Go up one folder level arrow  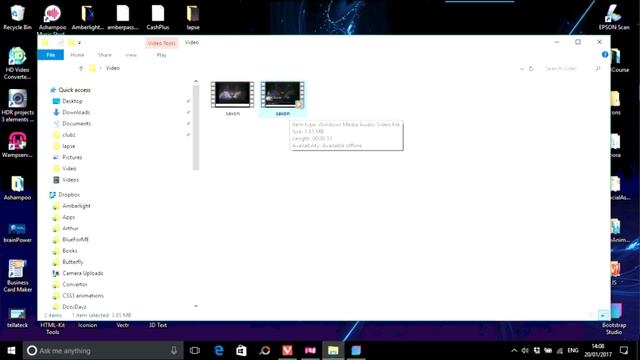[x=81, y=68]
